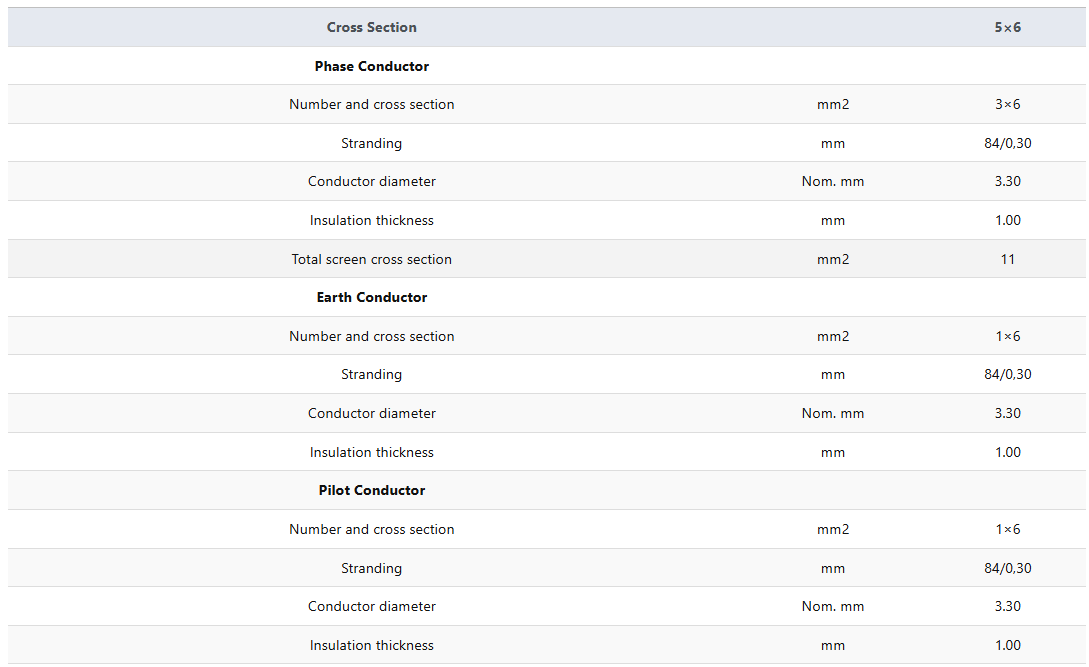Select 'Conductor diameter' under Pilot Conductor
The height and width of the screenshot is (667, 1089).
(x=372, y=607)
